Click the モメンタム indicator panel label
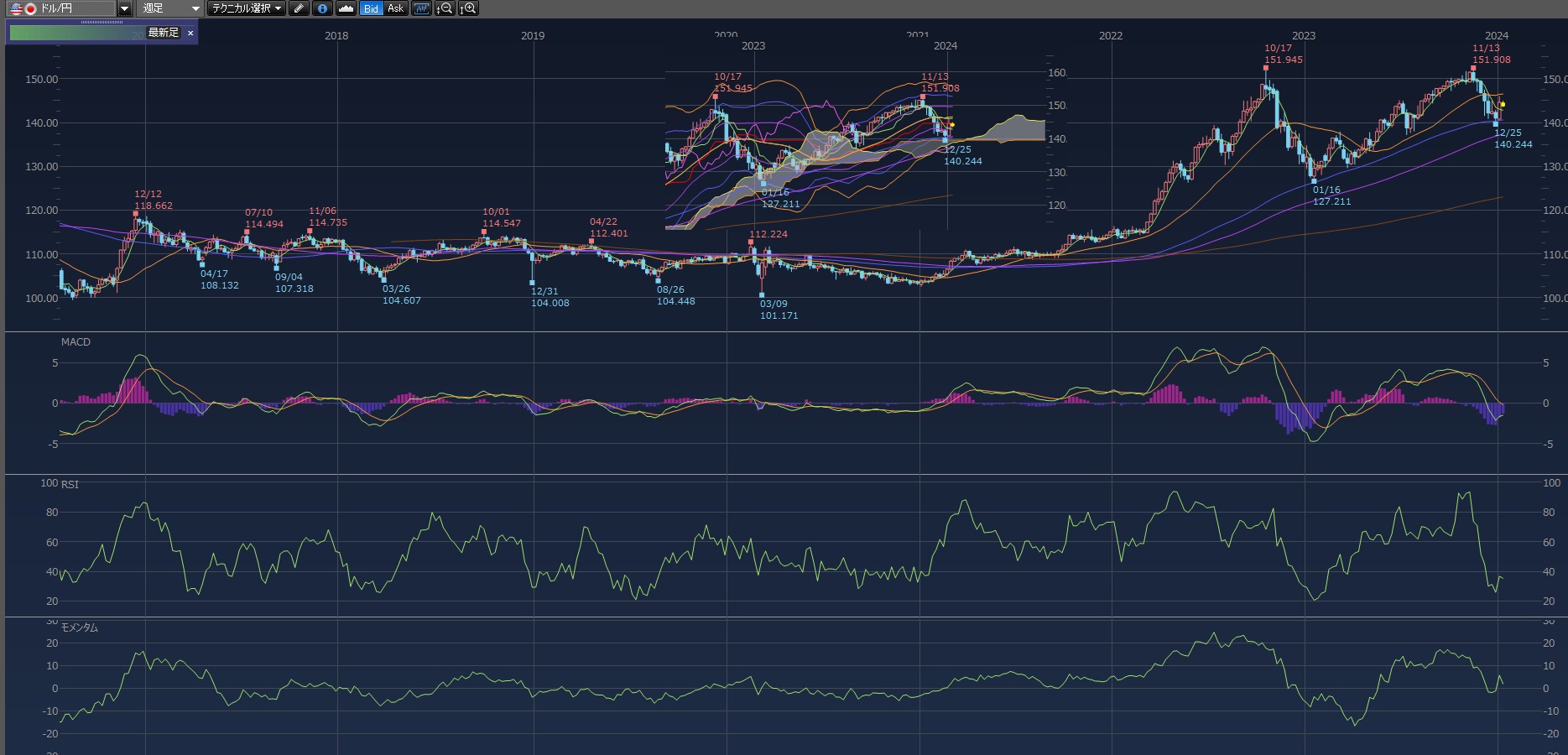This screenshot has width=1568, height=755. pyautogui.click(x=80, y=627)
